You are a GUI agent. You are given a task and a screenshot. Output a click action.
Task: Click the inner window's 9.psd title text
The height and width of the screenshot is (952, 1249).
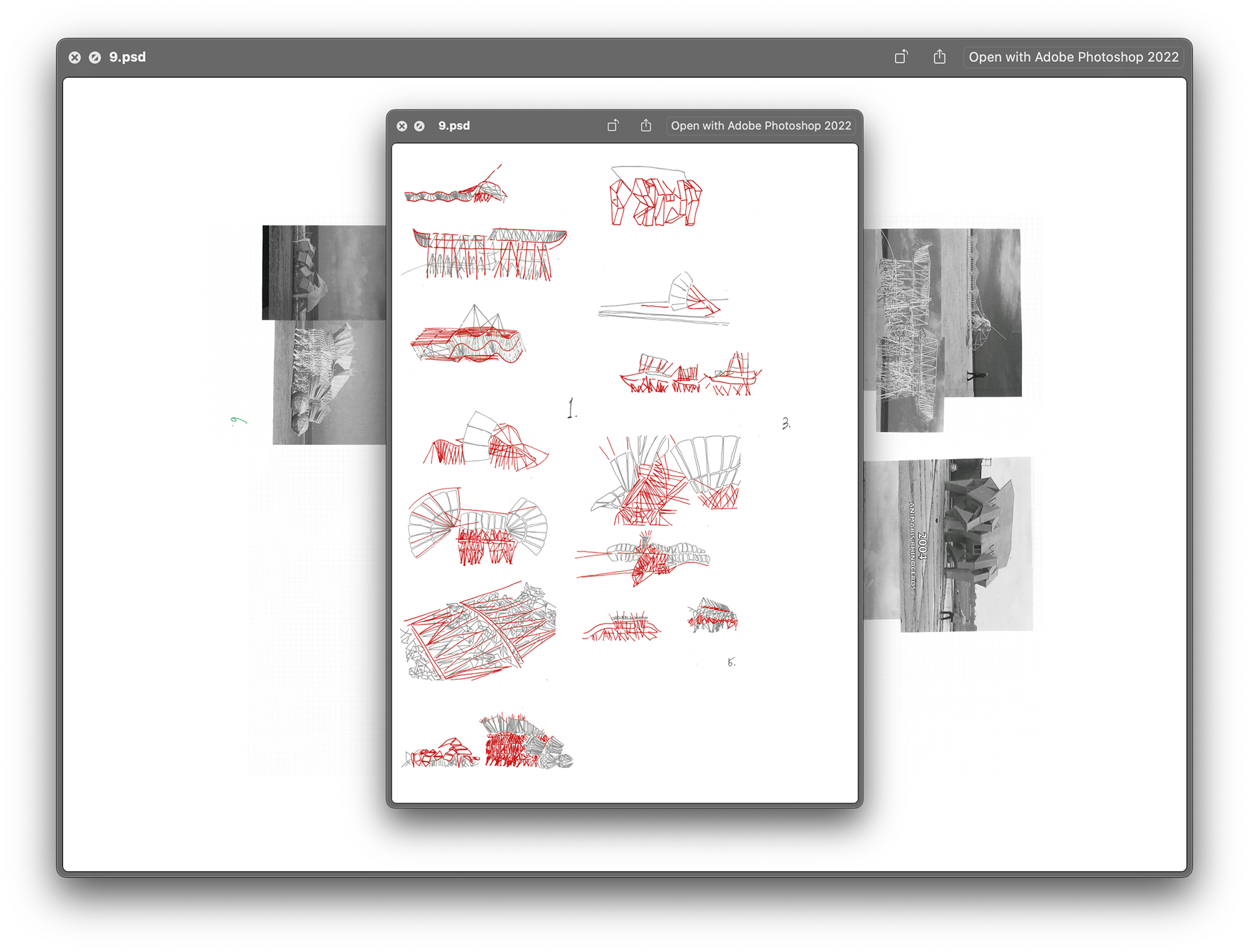(x=454, y=126)
